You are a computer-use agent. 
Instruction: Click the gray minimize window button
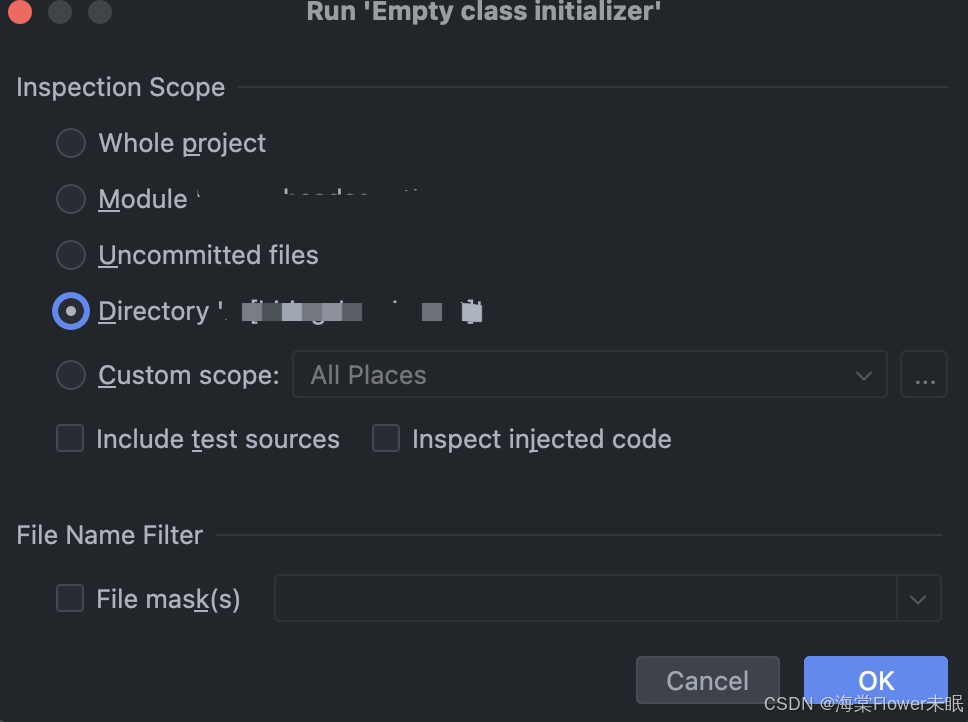tap(60, 12)
